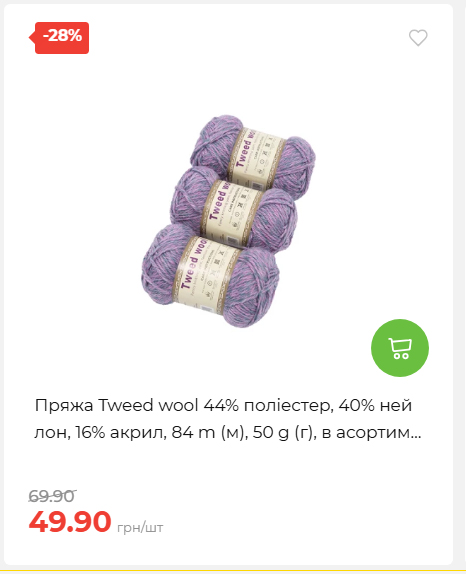
Task: Click the 44% поліестер text in the title
Action: pos(268,405)
